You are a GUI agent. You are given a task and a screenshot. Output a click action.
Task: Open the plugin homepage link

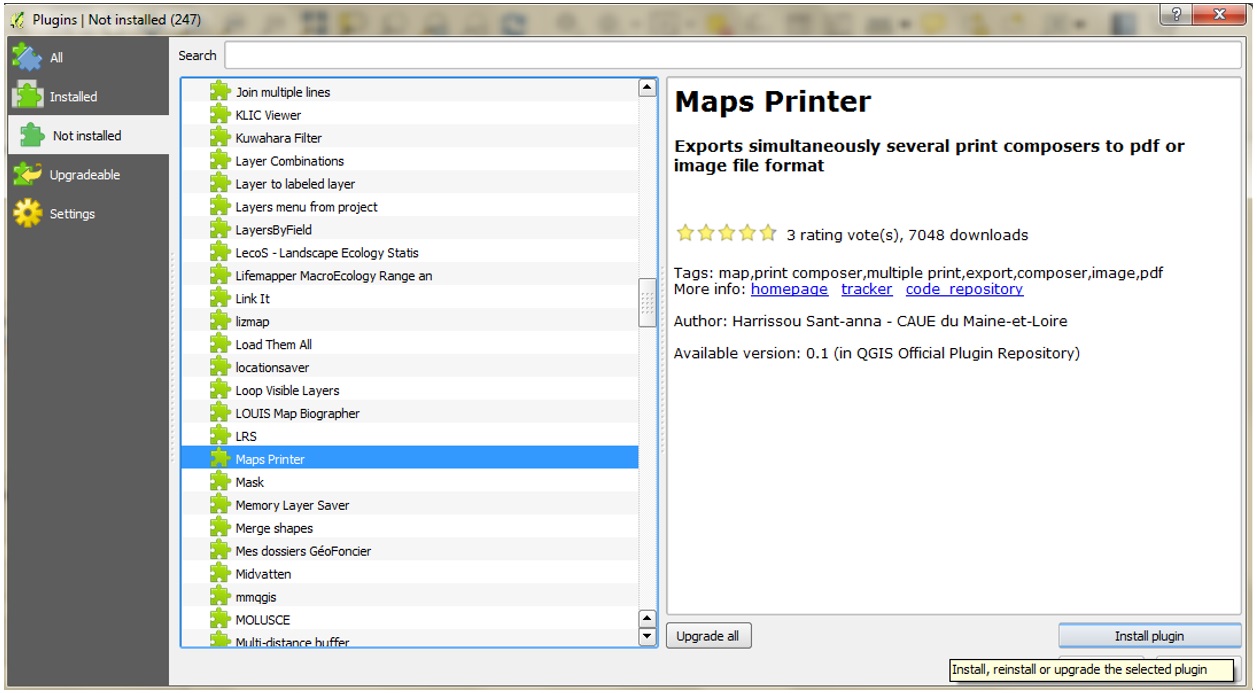tap(789, 289)
